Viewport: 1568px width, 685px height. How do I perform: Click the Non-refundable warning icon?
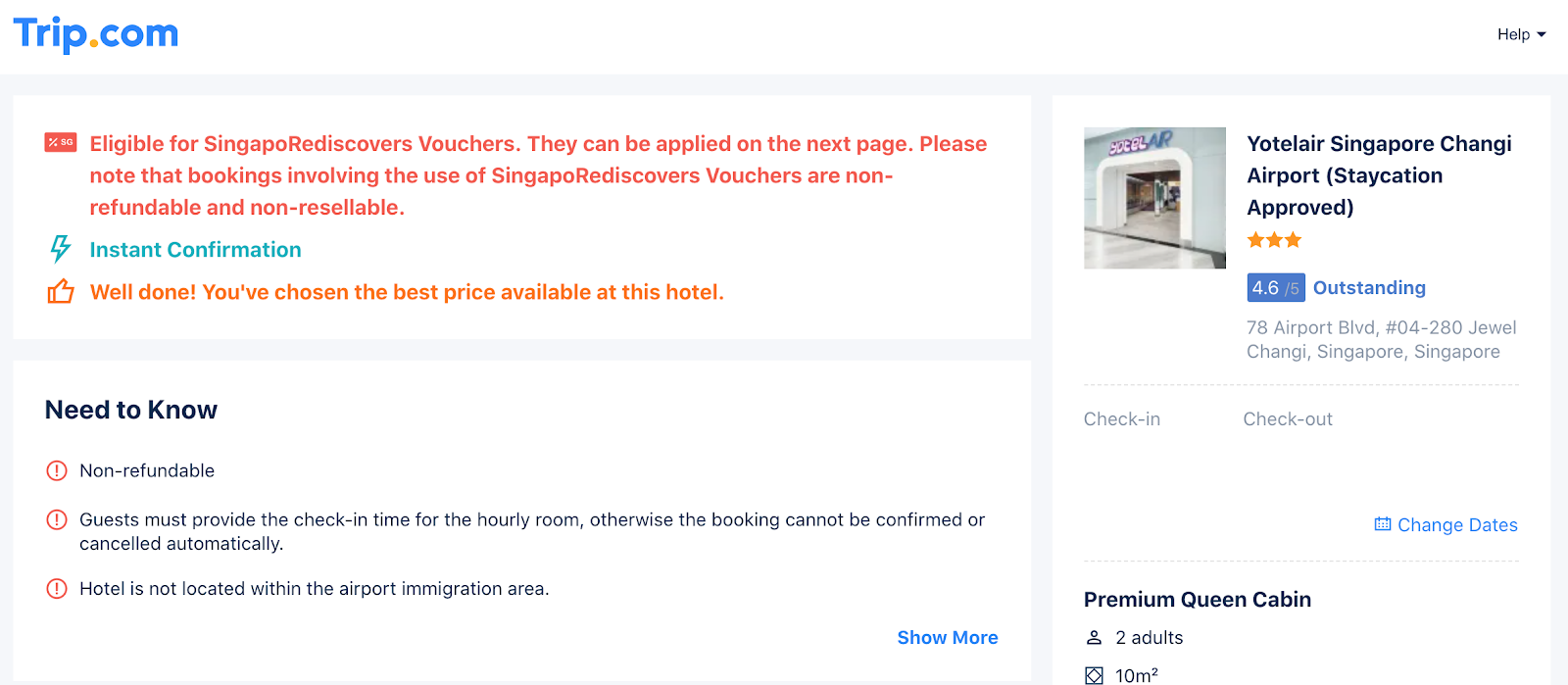[x=57, y=470]
